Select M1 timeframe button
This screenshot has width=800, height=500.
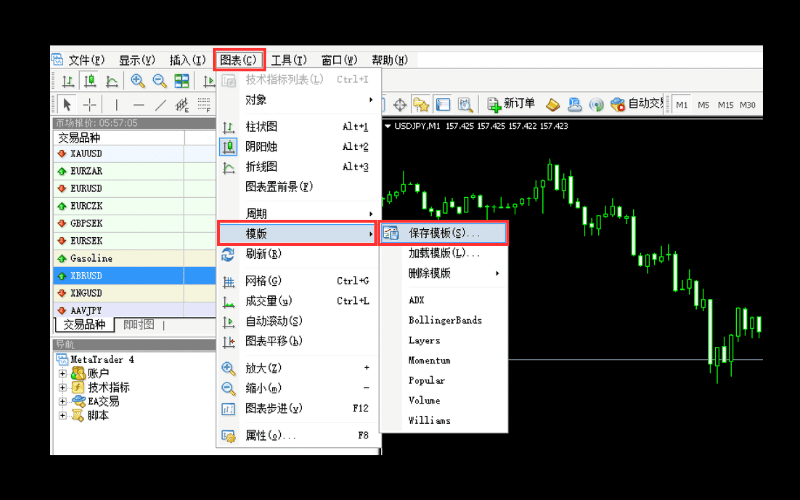[682, 105]
